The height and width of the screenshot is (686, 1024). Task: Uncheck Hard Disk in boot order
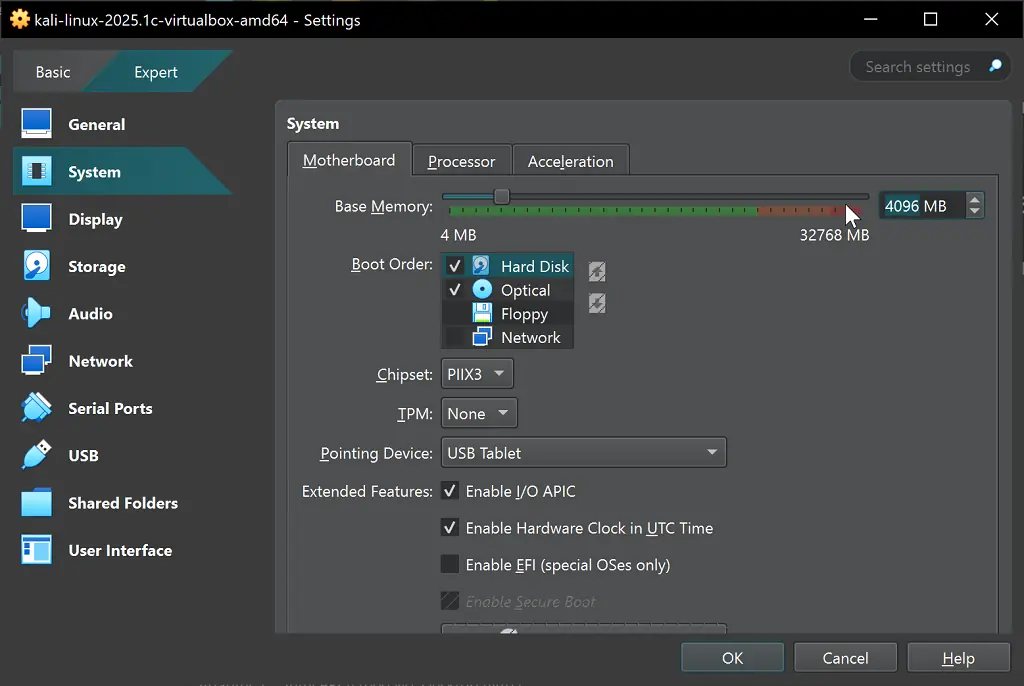455,266
